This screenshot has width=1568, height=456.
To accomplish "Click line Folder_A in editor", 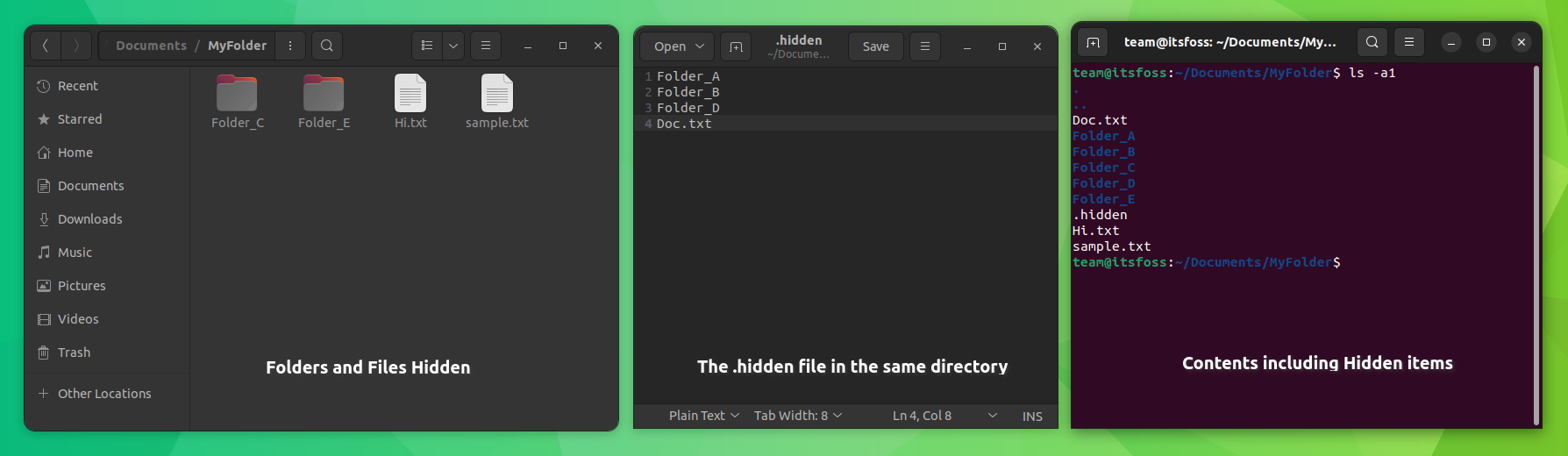I will pyautogui.click(x=688, y=76).
